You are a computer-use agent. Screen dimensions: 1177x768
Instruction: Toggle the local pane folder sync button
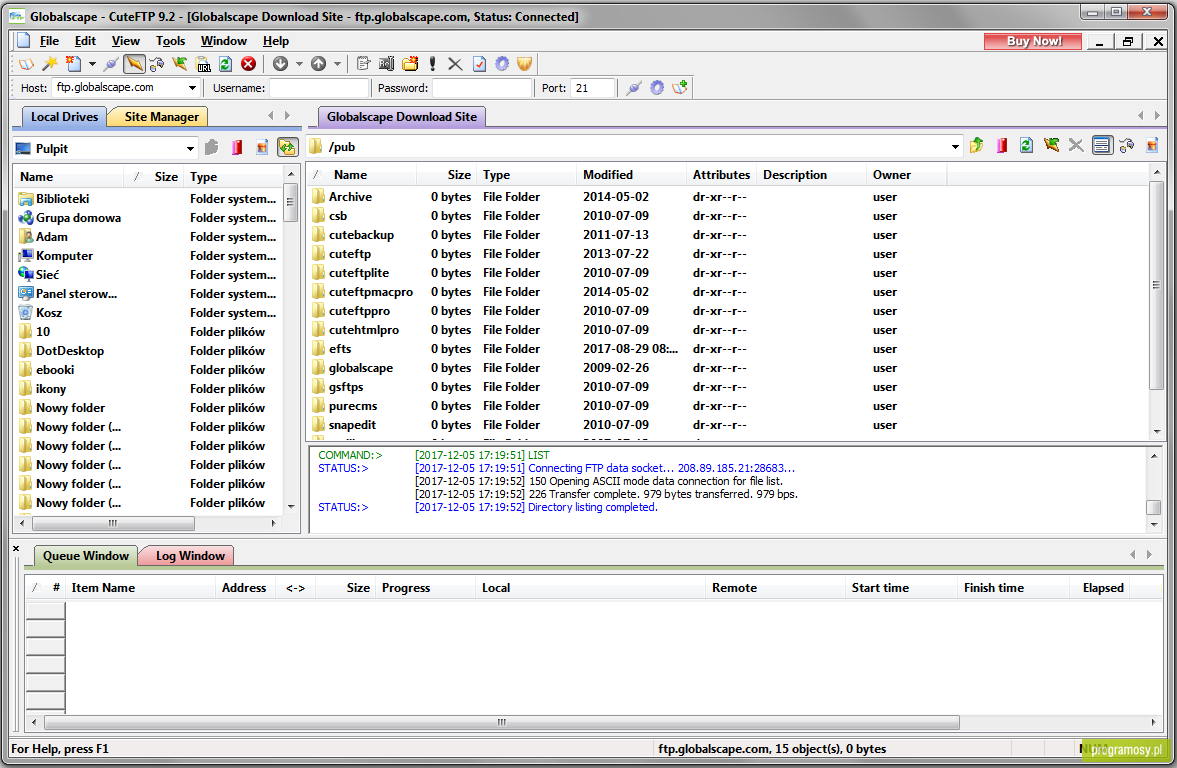tap(287, 148)
